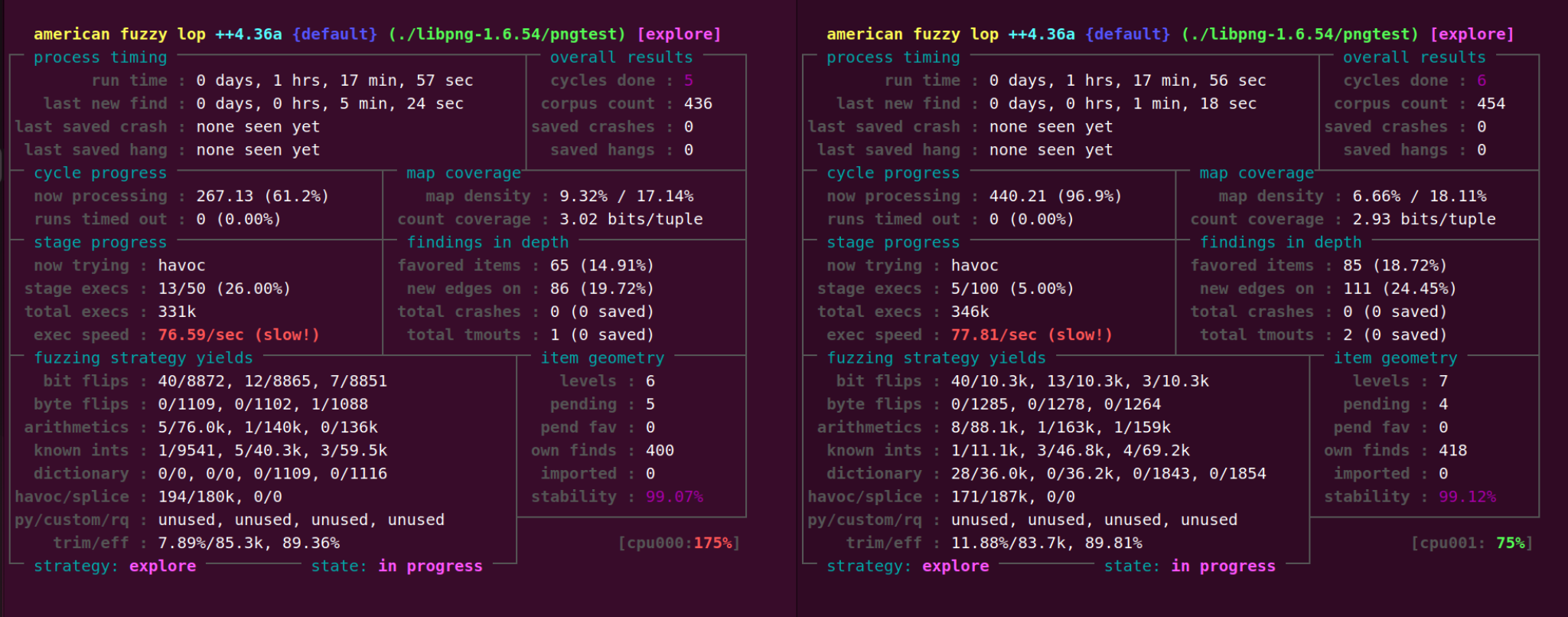Click the right pane's map density 6.66% value
The image size is (1568, 617).
click(x=1376, y=196)
